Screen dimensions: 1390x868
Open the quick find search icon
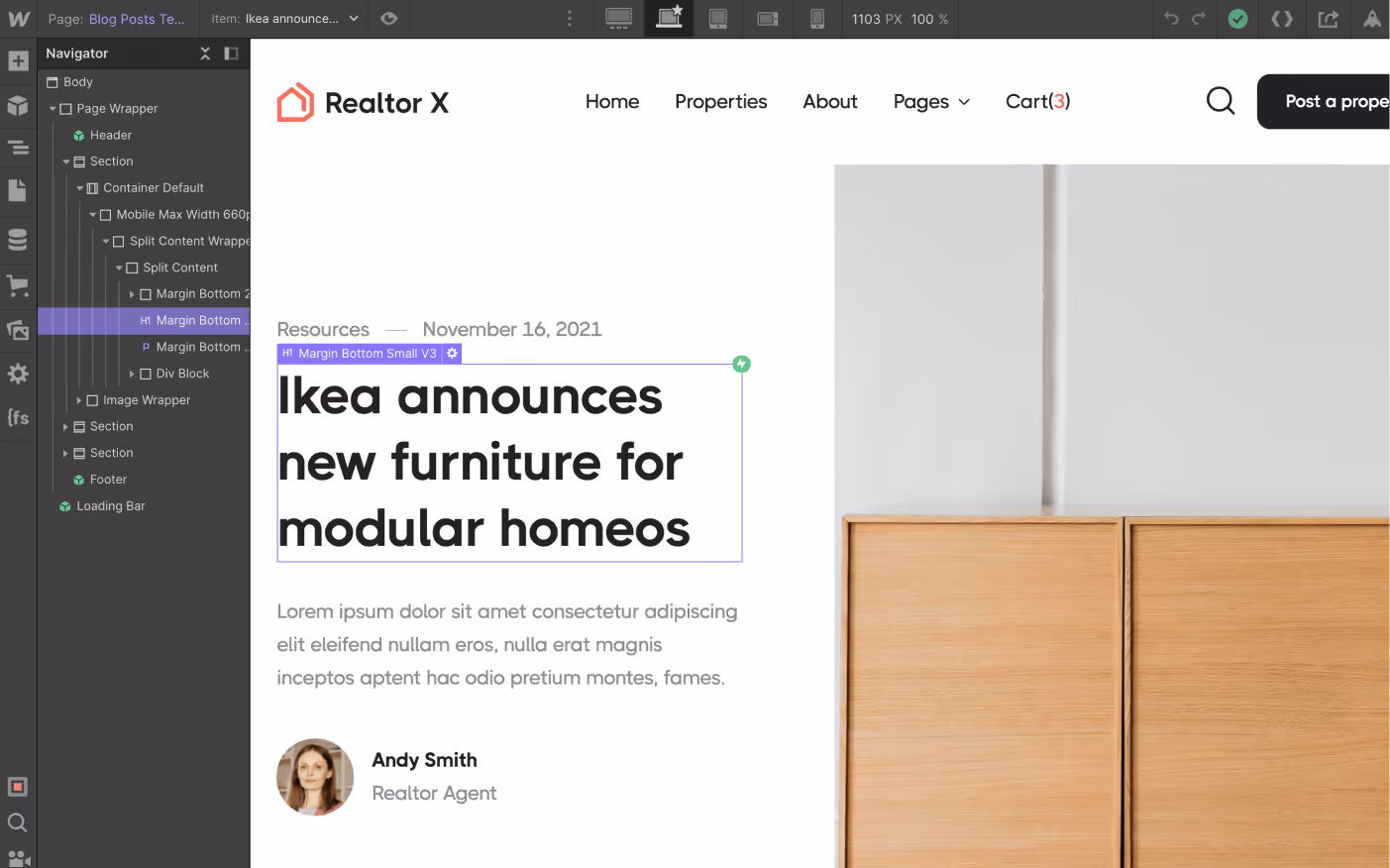[x=18, y=822]
